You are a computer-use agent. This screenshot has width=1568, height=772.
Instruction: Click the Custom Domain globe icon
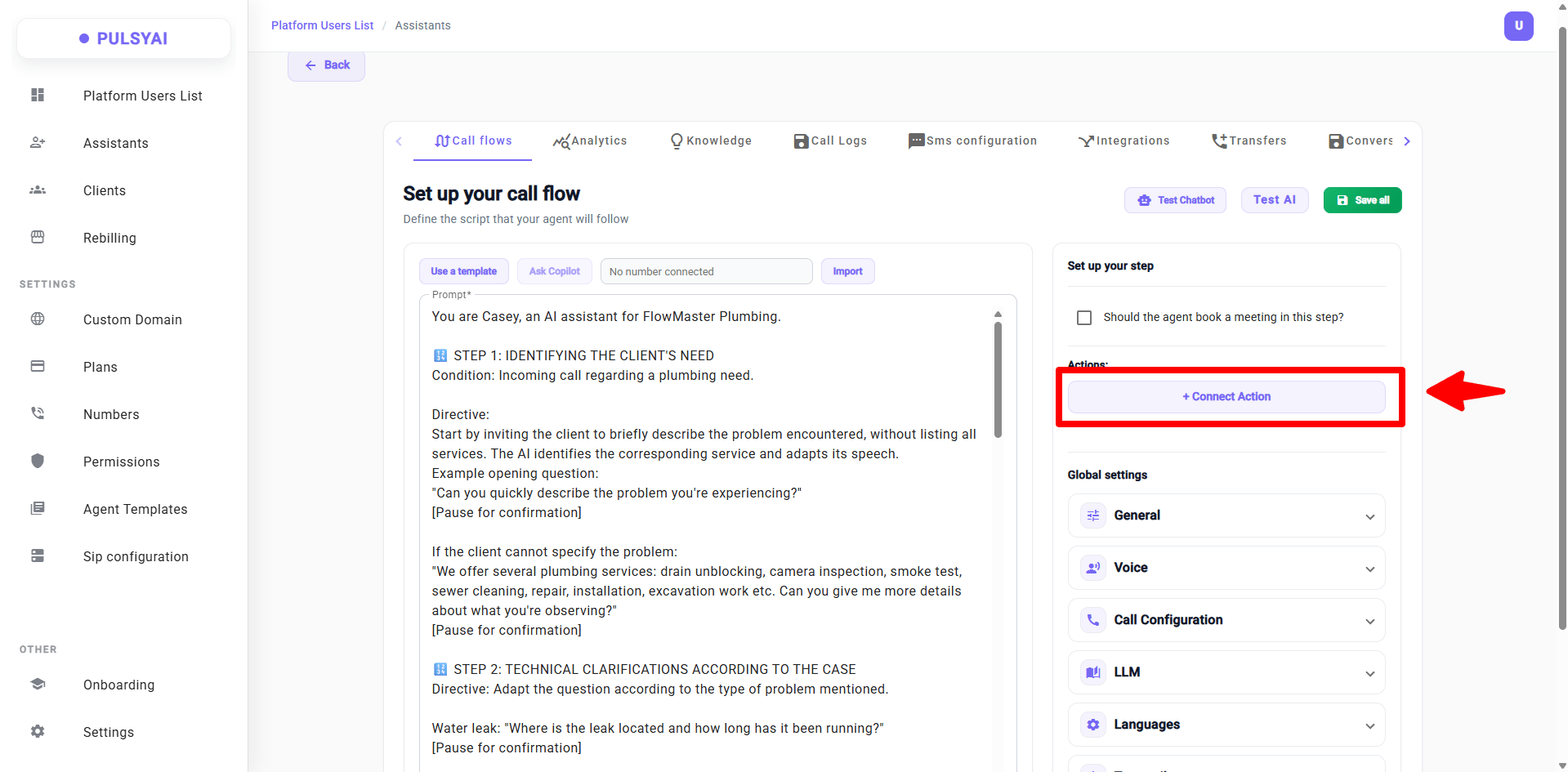[x=38, y=319]
